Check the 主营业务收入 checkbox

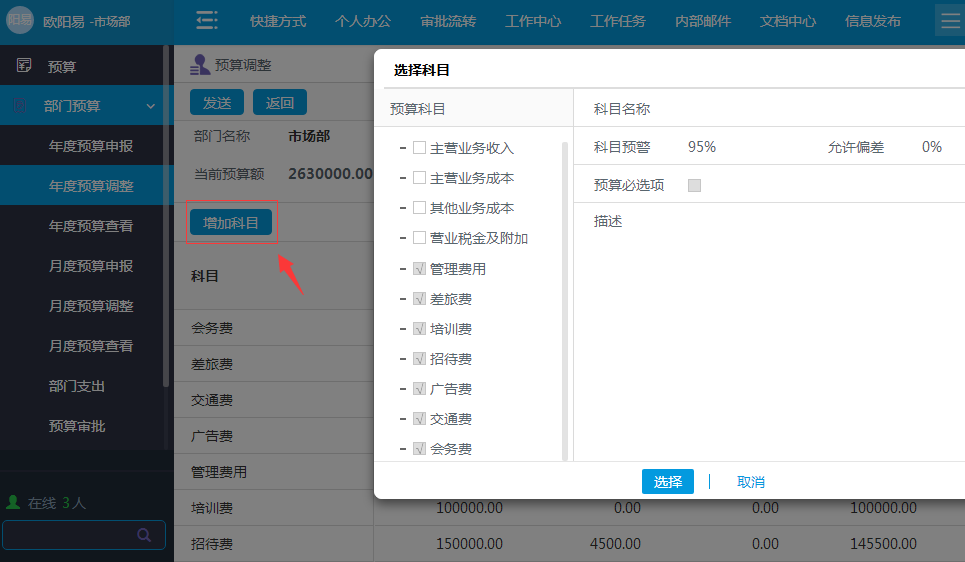pyautogui.click(x=419, y=148)
